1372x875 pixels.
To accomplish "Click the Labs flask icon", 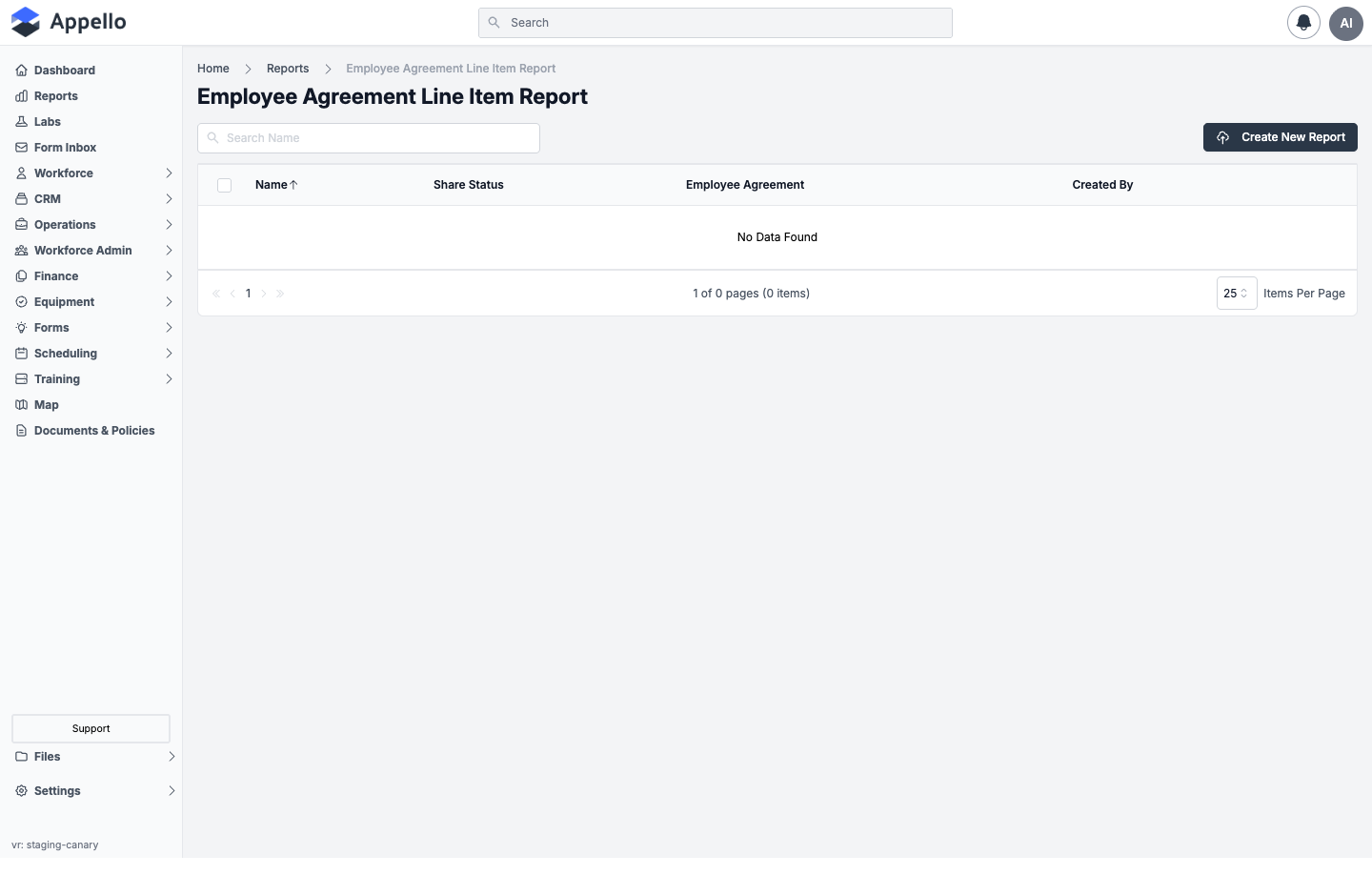I will pos(21,122).
